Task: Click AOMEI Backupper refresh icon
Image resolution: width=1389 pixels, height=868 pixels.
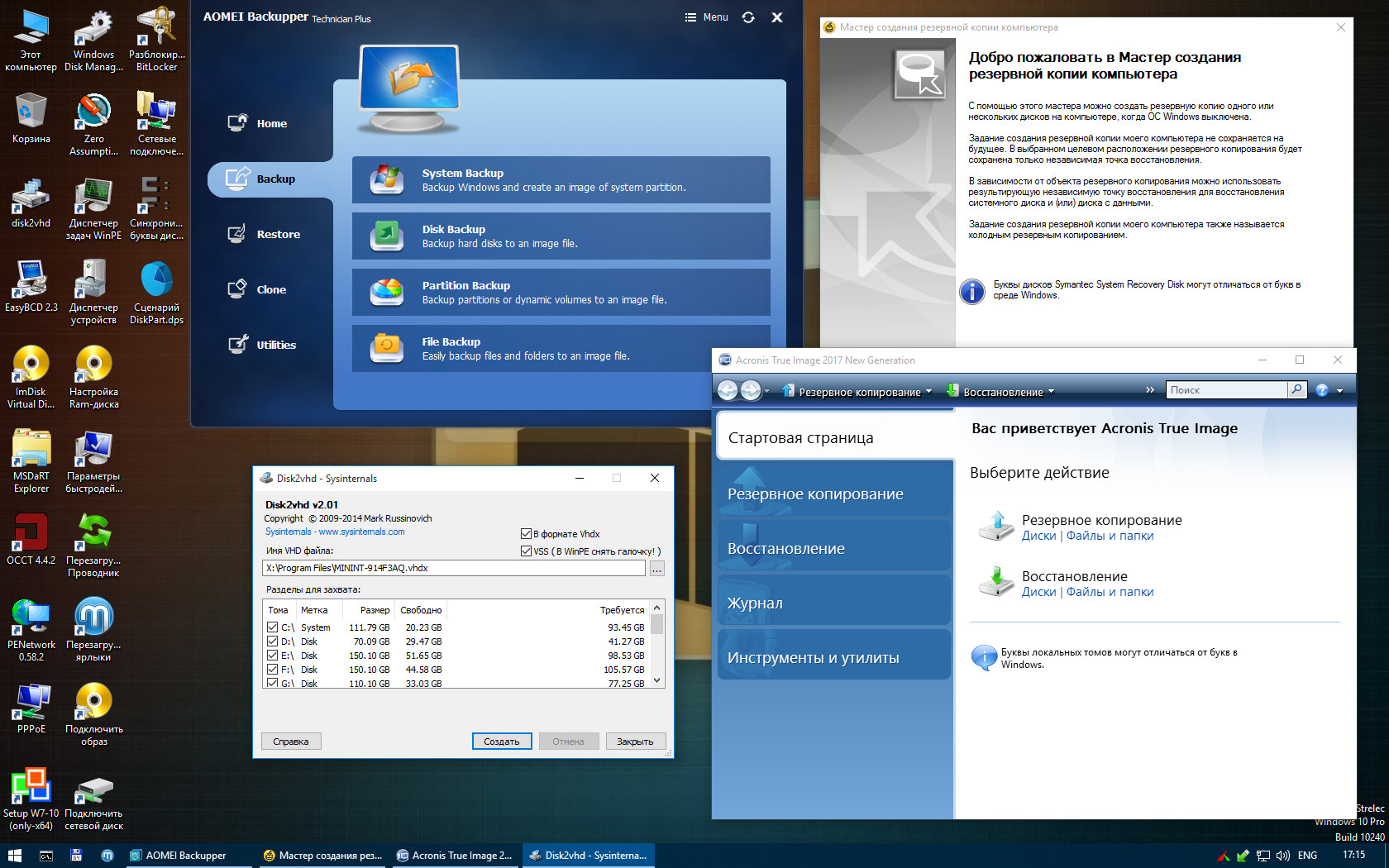Action: [748, 17]
